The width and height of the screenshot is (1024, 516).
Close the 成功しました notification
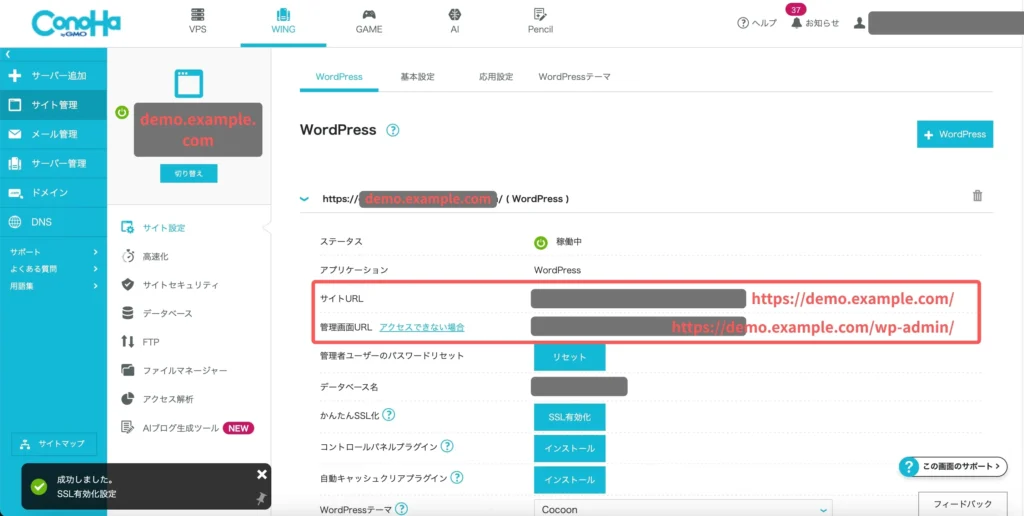point(262,474)
